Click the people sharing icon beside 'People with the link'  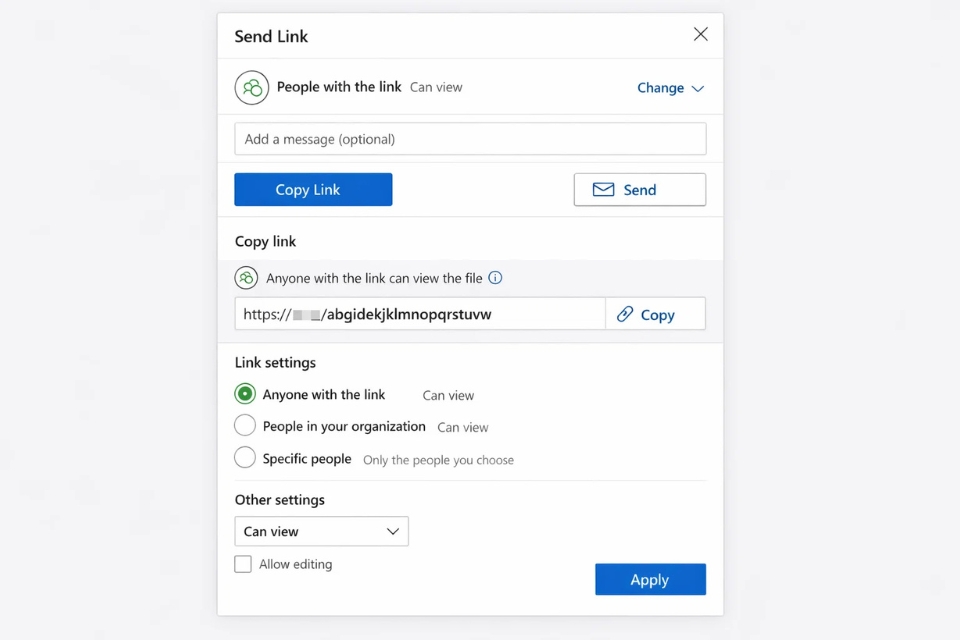click(x=251, y=87)
